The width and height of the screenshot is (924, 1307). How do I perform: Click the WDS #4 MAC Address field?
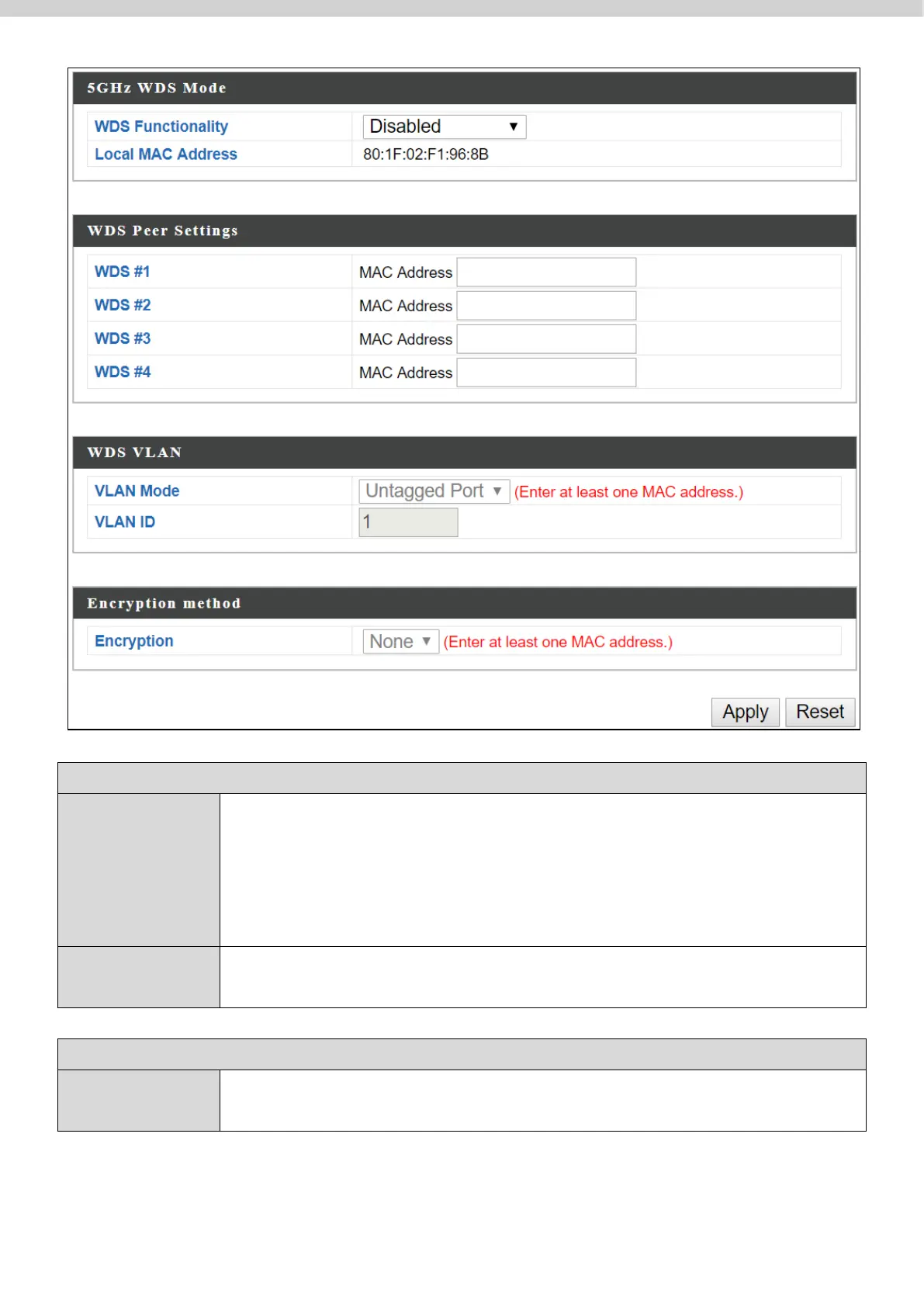pos(546,373)
